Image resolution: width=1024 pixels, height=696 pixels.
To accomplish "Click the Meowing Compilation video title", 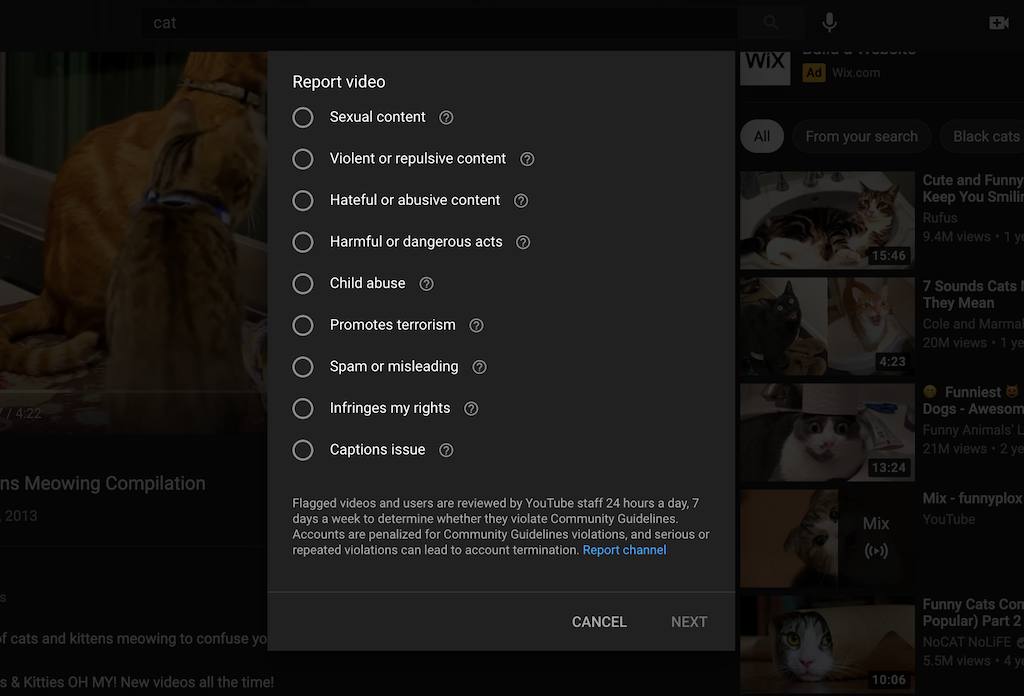I will coord(103,483).
